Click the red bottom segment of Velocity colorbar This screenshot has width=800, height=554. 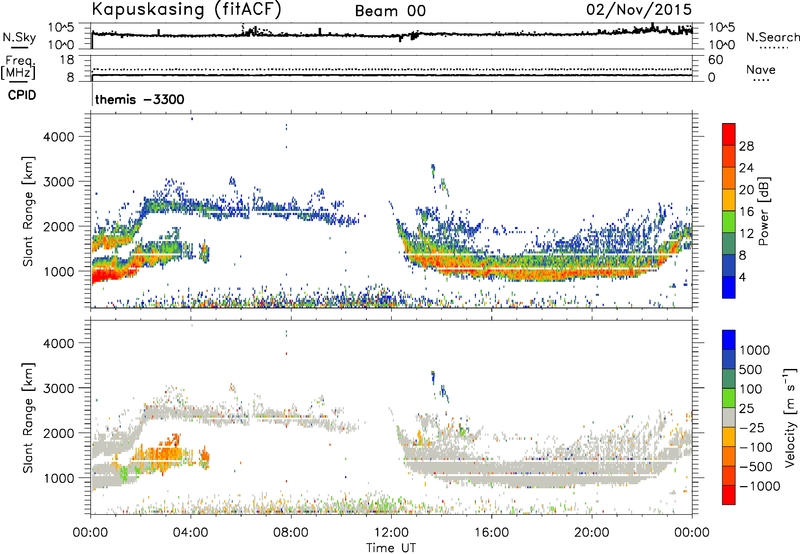click(x=729, y=495)
